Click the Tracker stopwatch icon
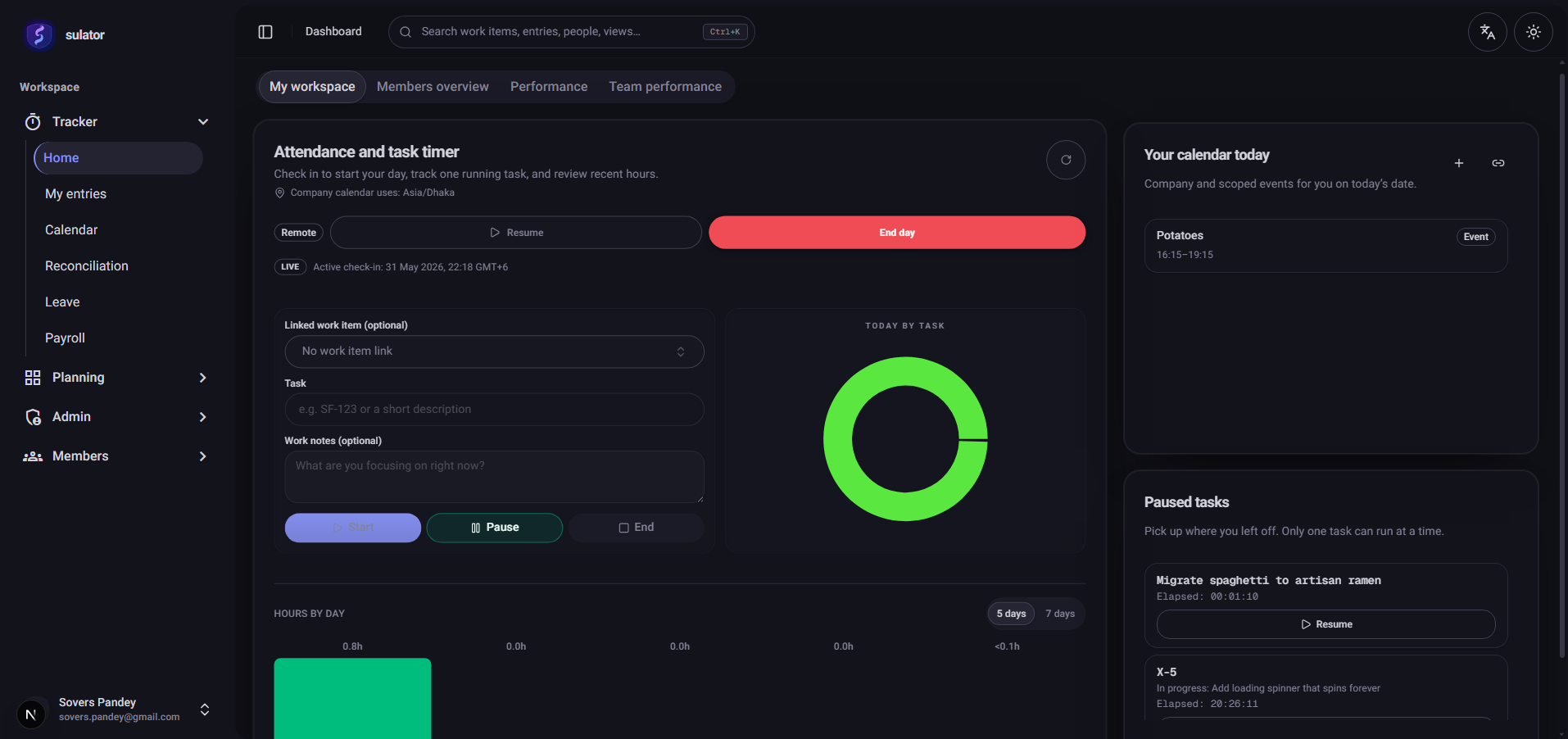Viewport: 1568px width, 739px height. pyautogui.click(x=33, y=122)
